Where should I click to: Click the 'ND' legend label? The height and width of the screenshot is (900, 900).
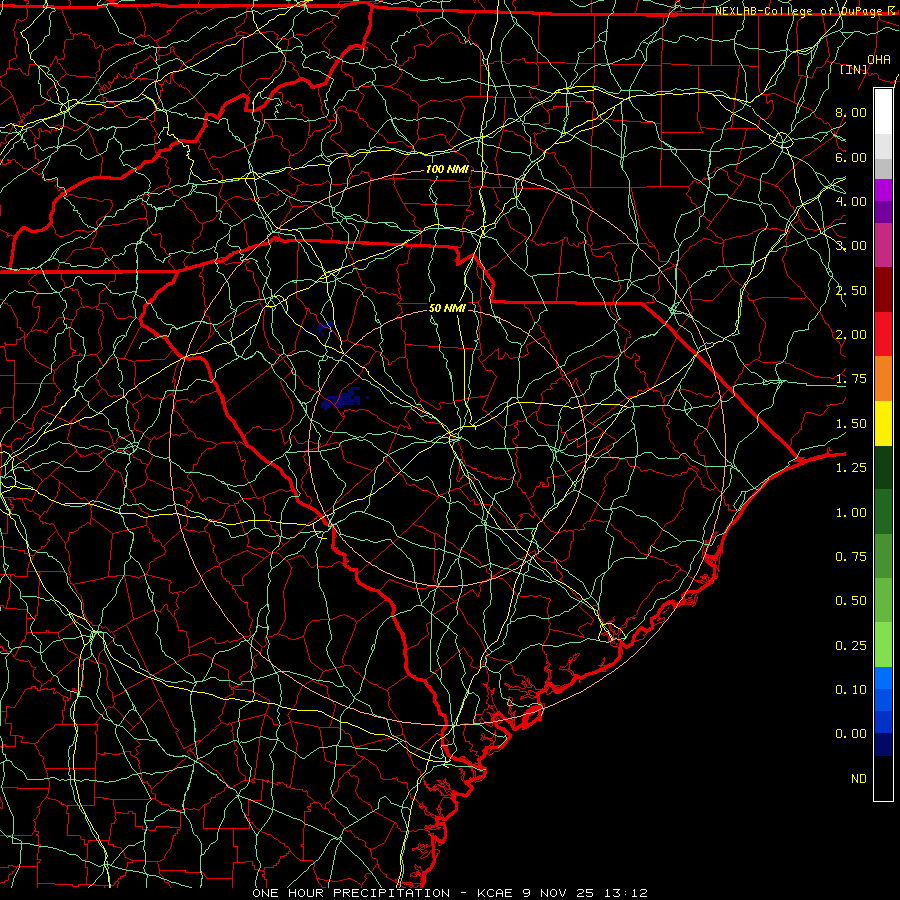(x=859, y=779)
